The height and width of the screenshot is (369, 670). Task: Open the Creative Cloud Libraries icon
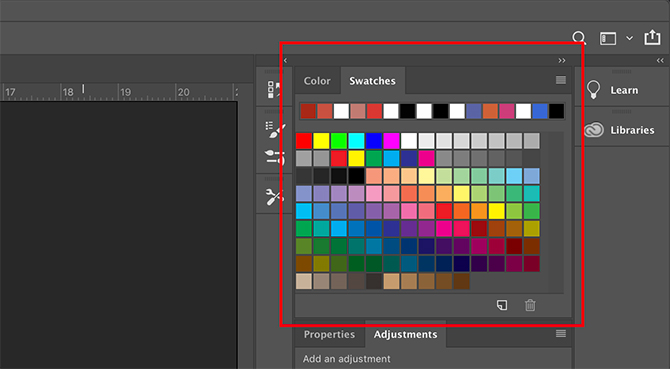[594, 130]
